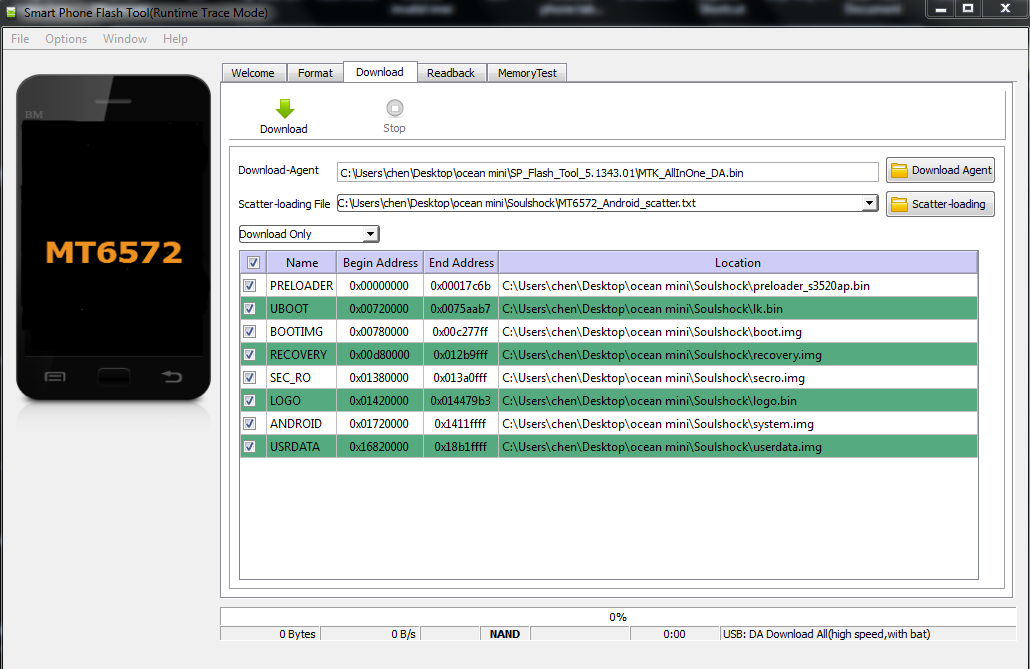Expand the Scatter-loading File dropdown arrow
The height and width of the screenshot is (669, 1030).
tap(869, 203)
